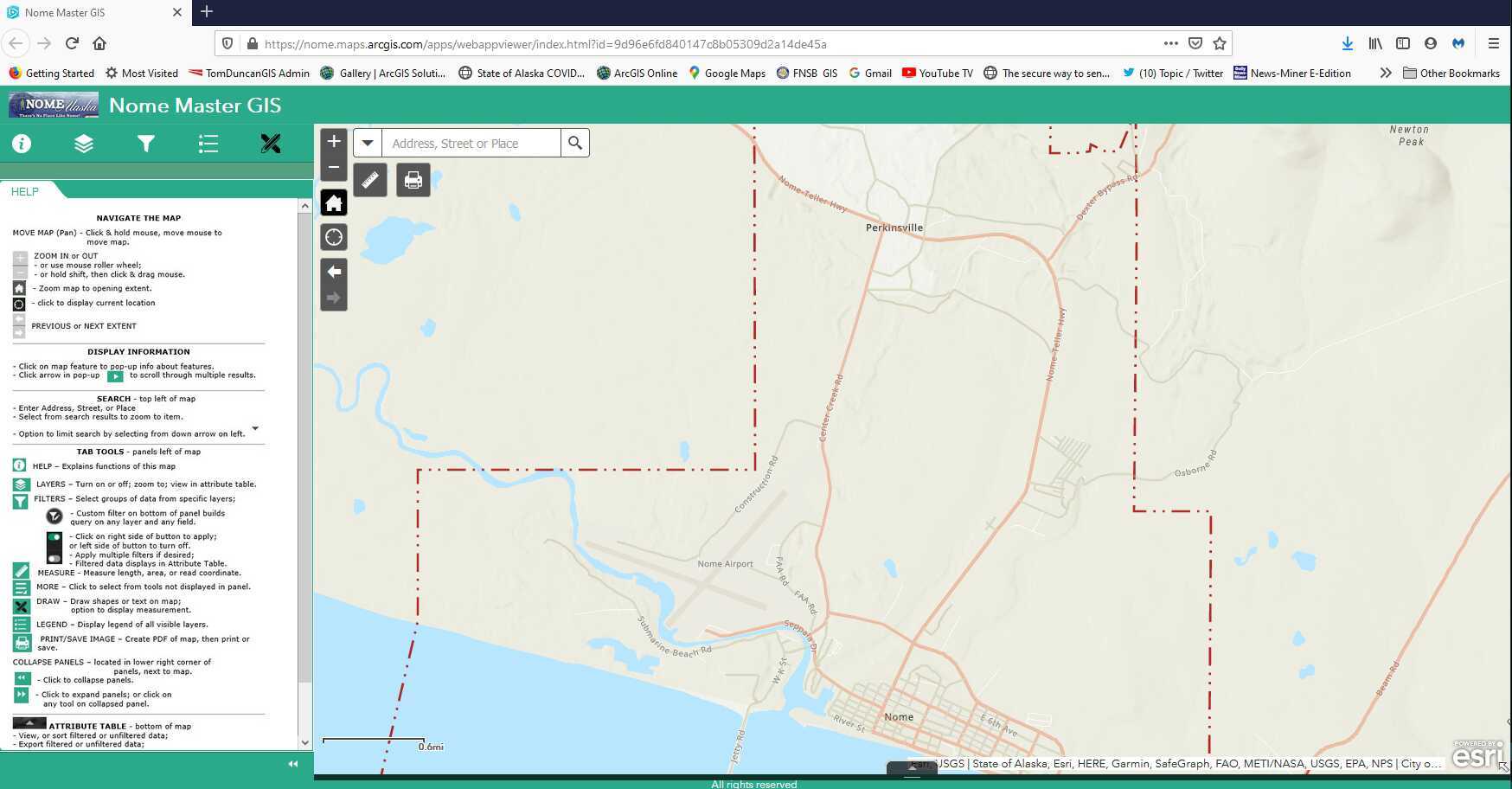
Task: Show my current location on map
Action: tap(334, 237)
